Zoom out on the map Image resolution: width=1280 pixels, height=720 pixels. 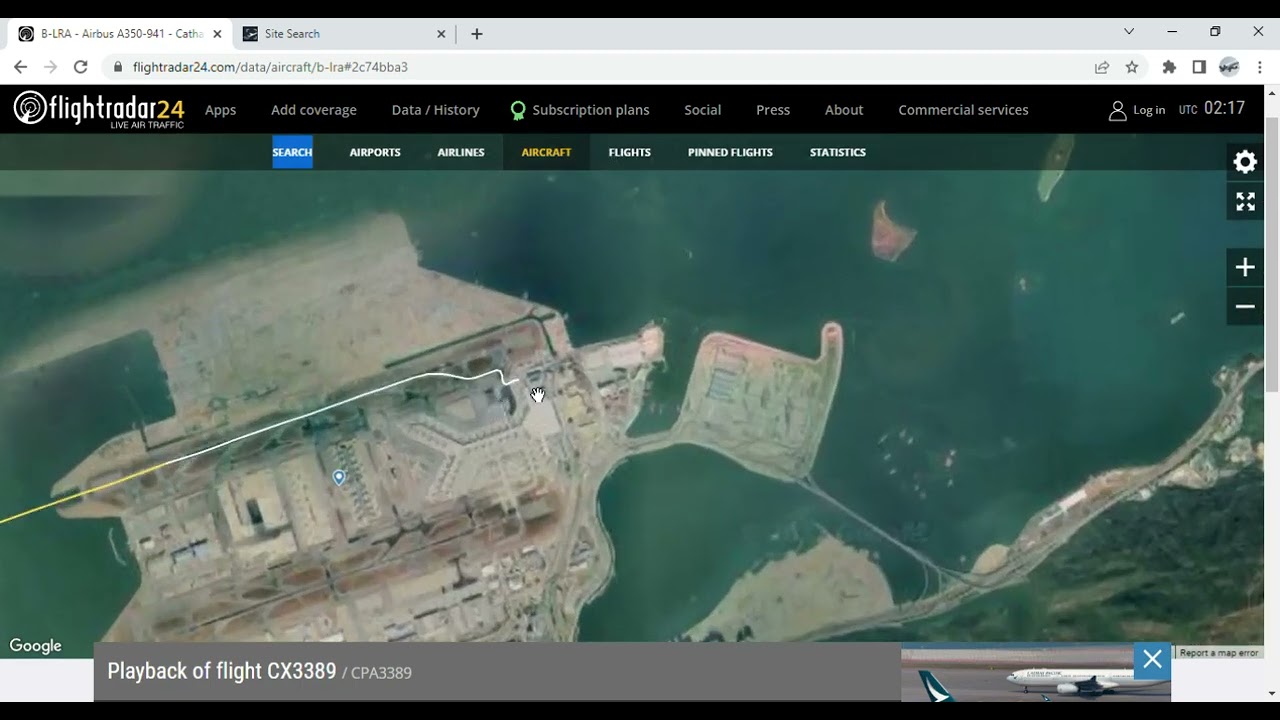(x=1245, y=307)
